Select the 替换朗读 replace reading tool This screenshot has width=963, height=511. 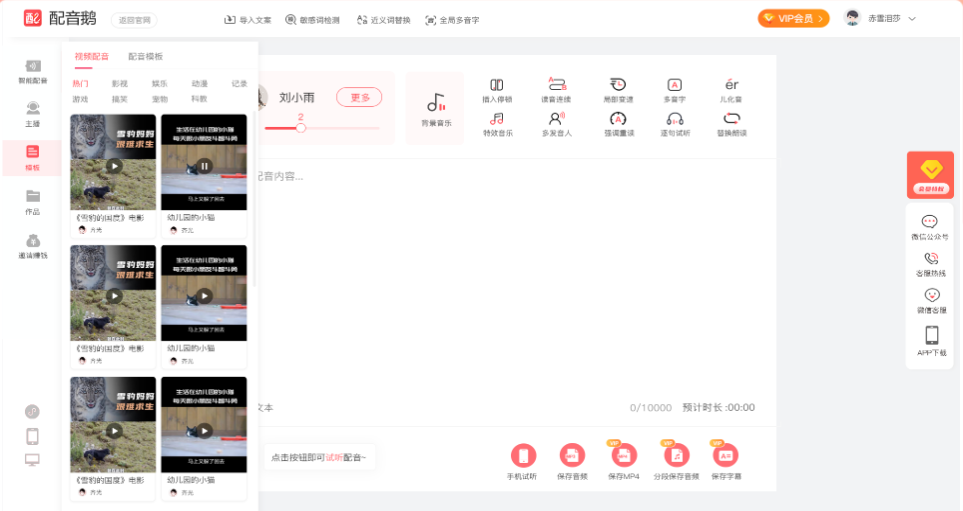coord(731,124)
